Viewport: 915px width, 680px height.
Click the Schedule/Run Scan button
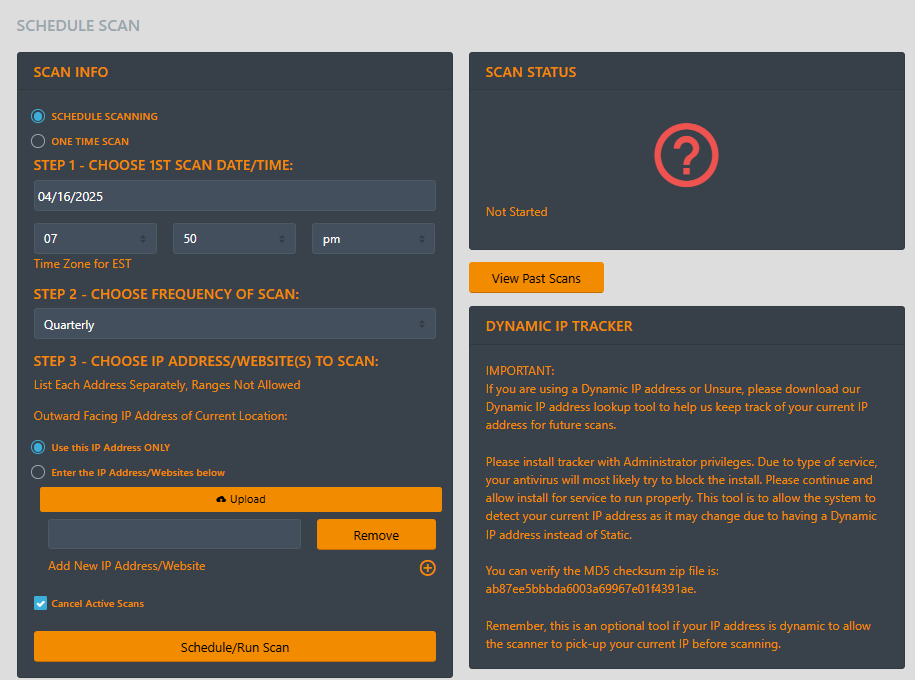235,647
